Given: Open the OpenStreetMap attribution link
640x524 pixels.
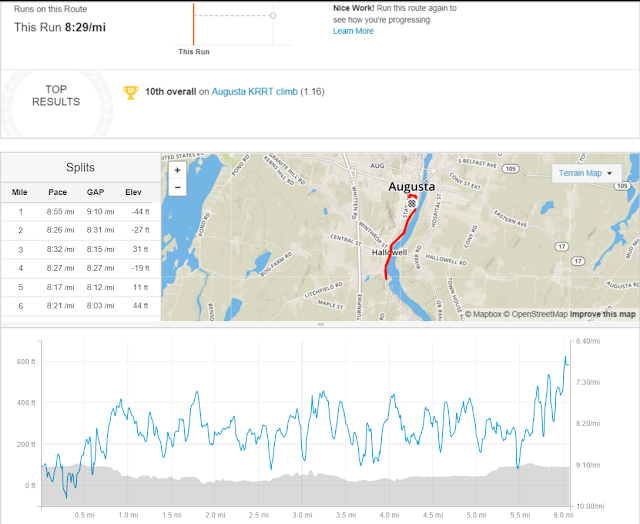Looking at the screenshot, I should 536,314.
